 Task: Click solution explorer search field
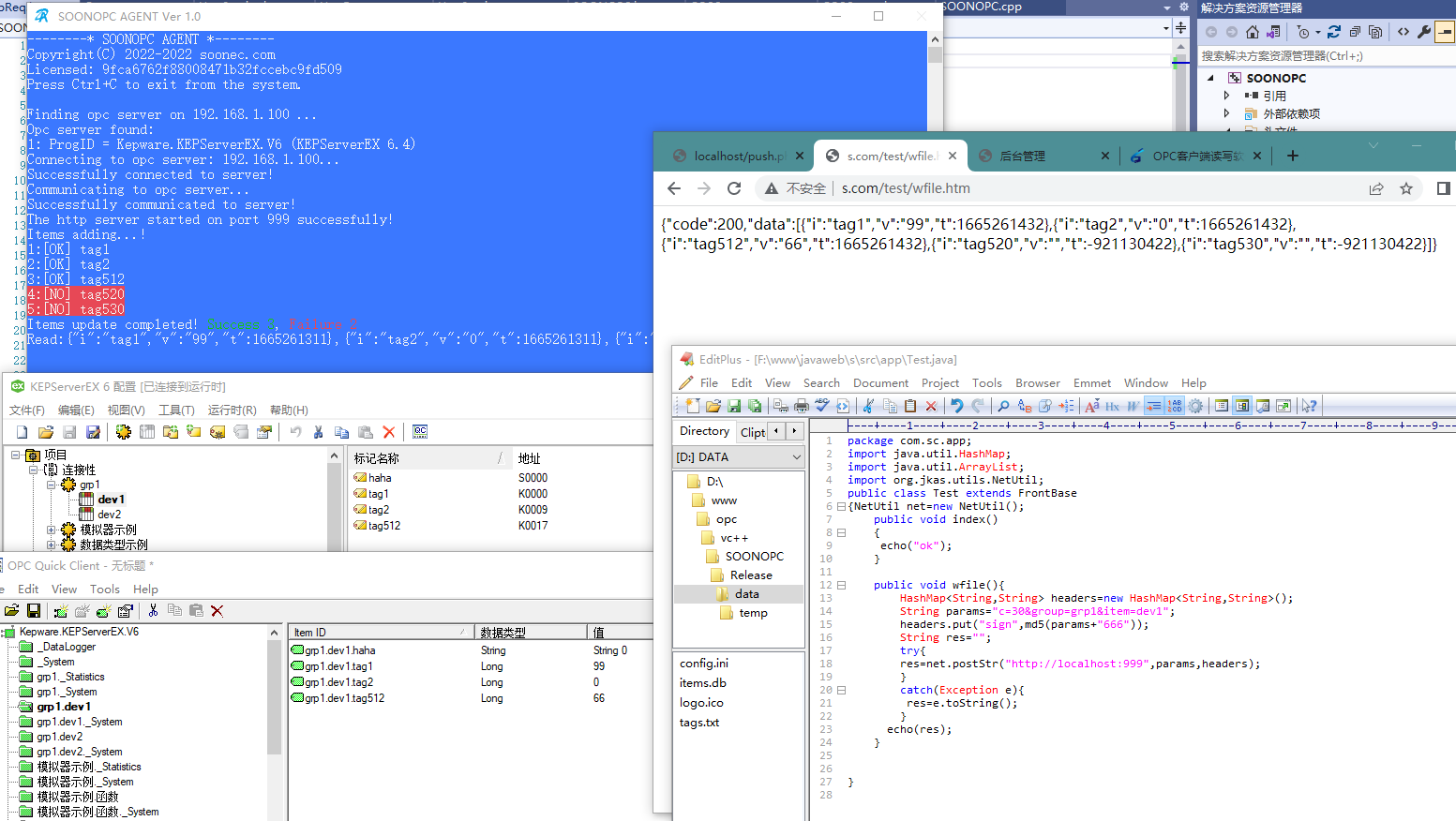point(1326,56)
